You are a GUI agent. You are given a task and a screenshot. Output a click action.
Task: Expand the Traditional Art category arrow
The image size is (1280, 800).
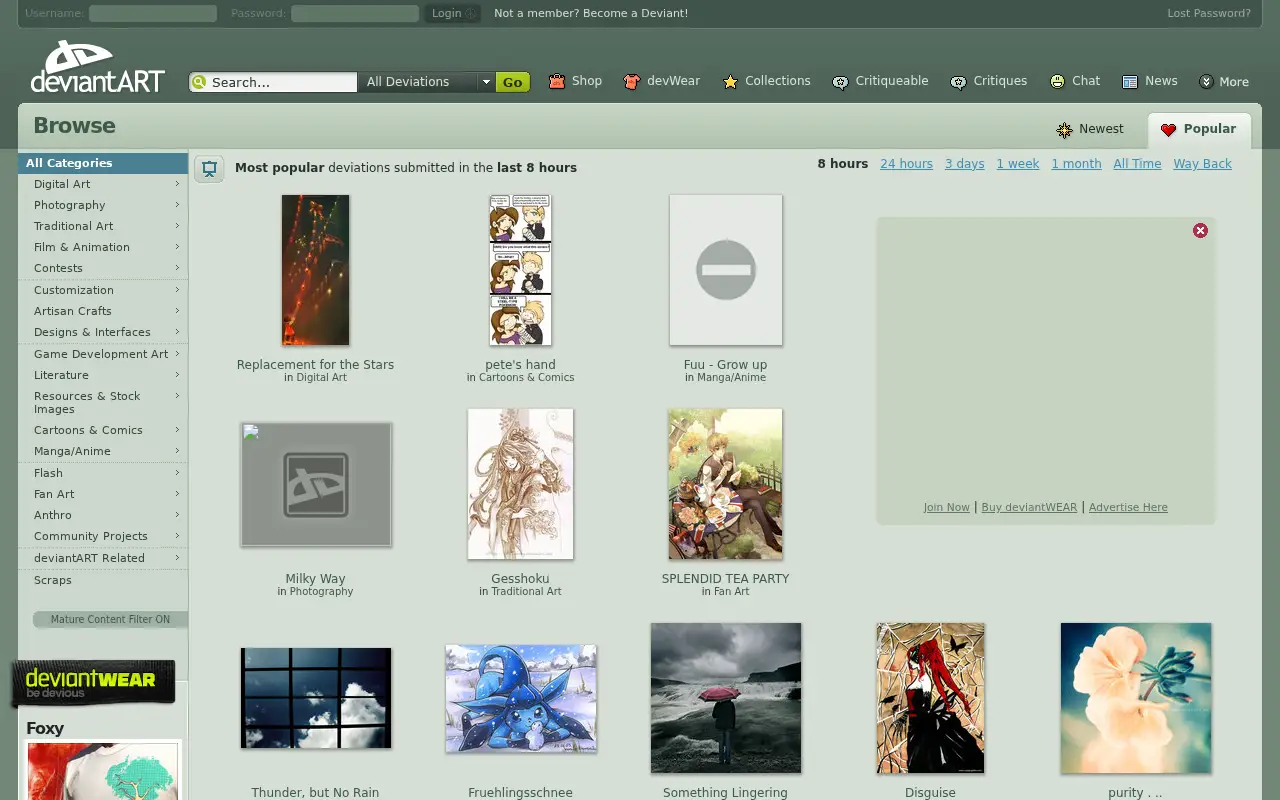coord(177,226)
